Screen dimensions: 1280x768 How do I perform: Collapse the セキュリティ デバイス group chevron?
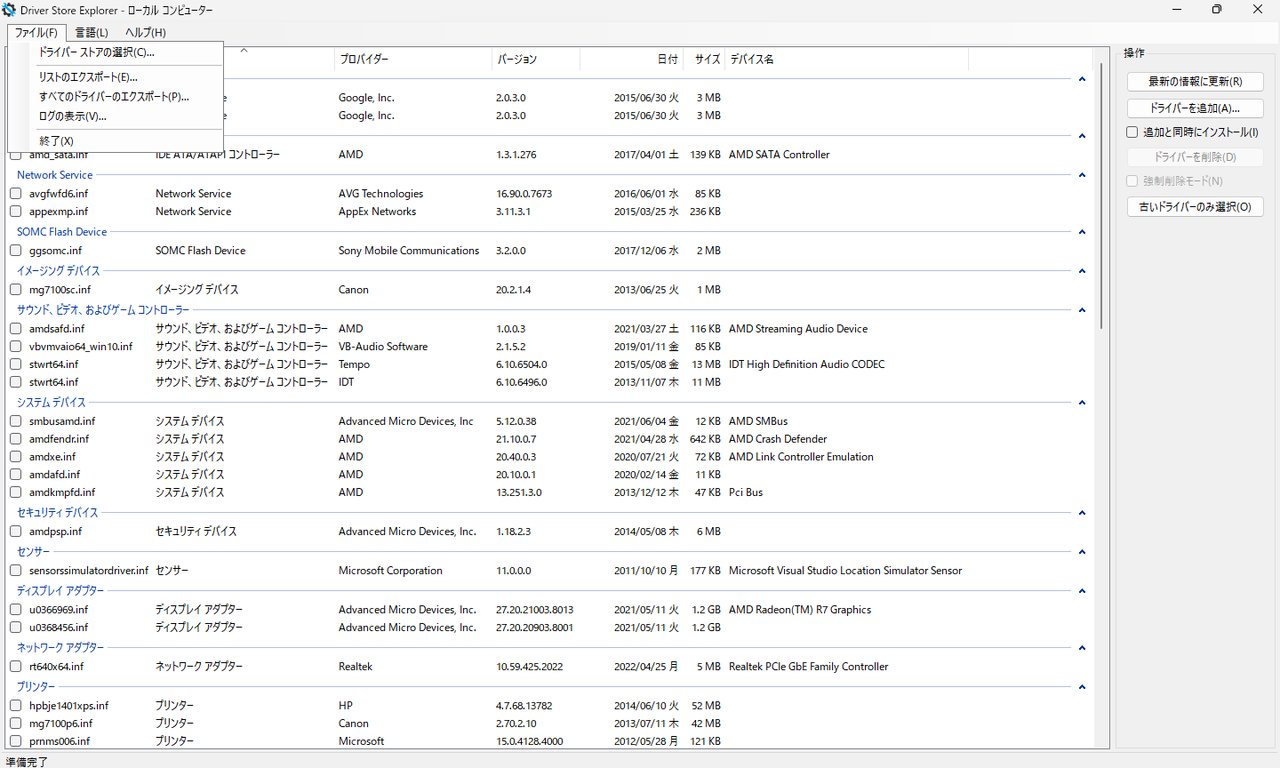coord(1082,513)
